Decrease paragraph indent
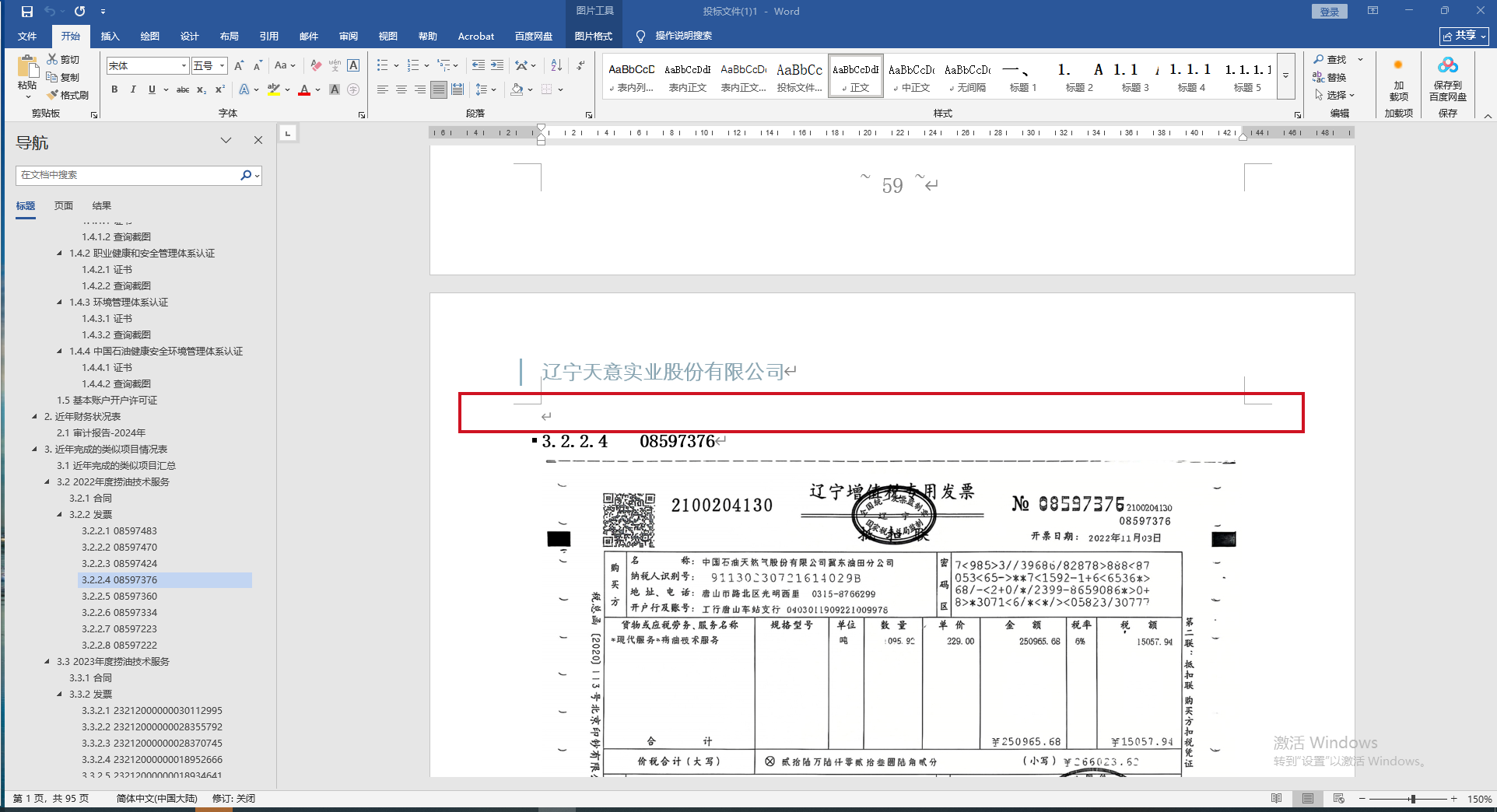This screenshot has height=812, width=1497. click(x=478, y=66)
